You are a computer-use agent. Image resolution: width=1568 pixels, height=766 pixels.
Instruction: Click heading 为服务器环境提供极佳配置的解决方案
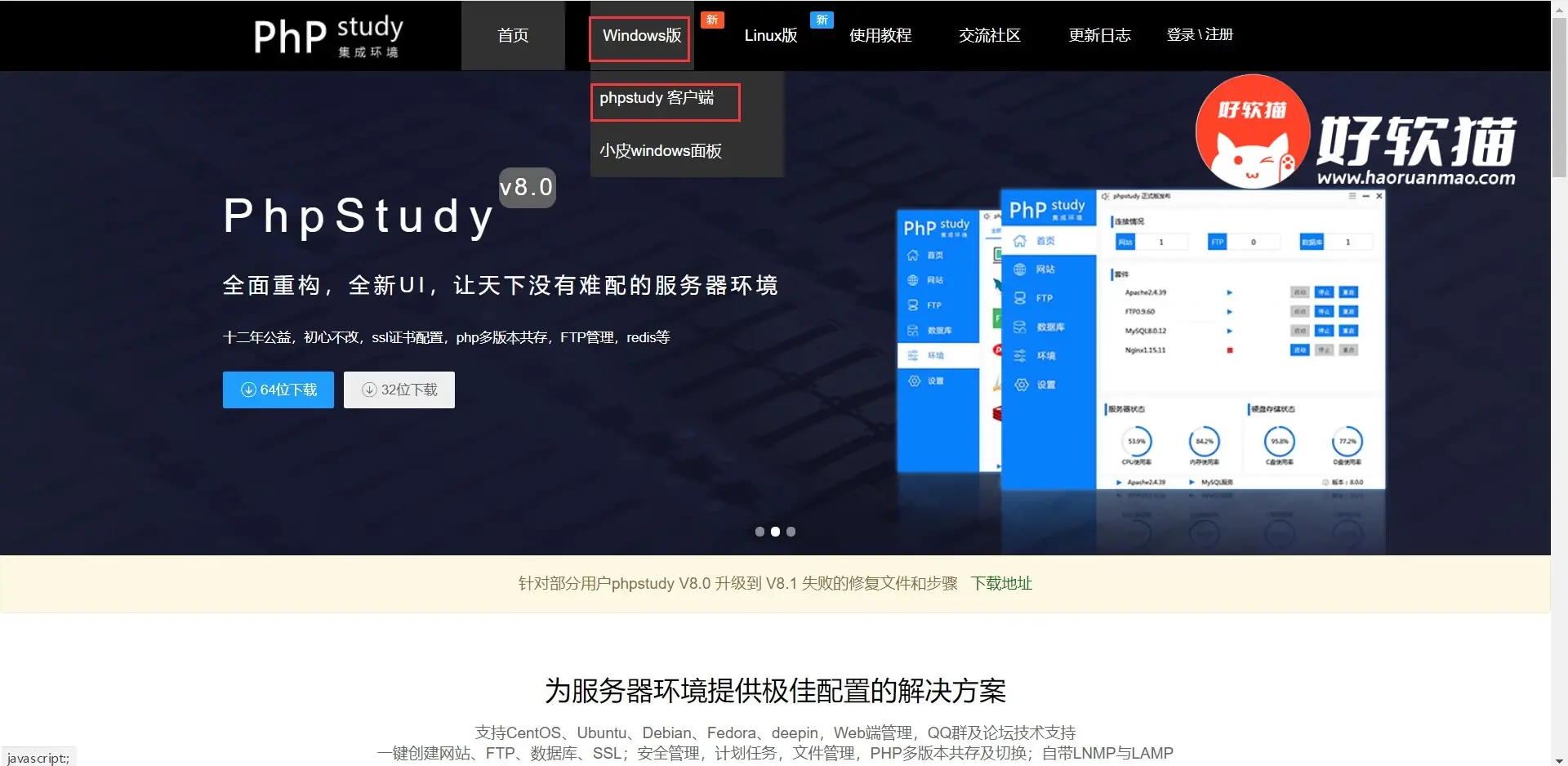pos(775,691)
